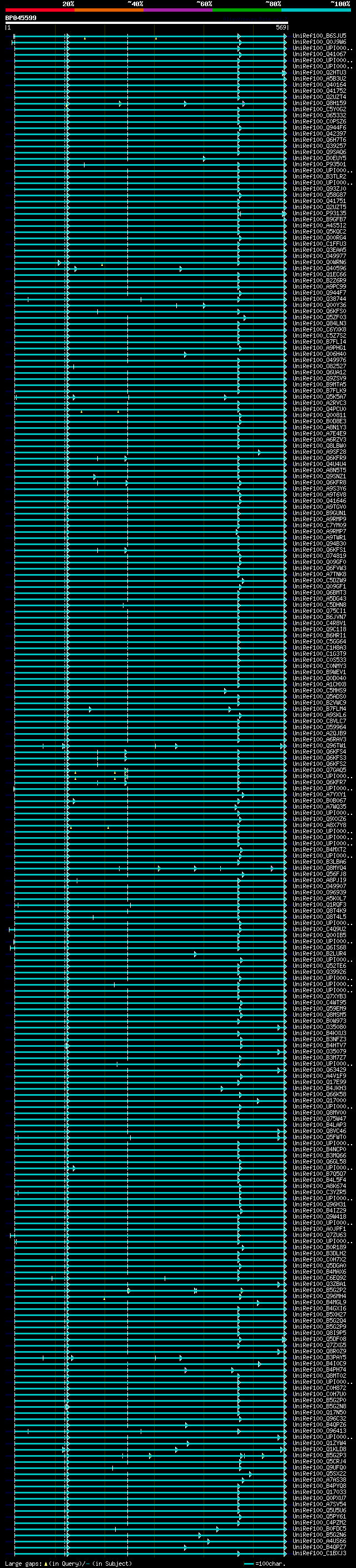Open UniRef100_Q56FJ8 label

click(319, 874)
